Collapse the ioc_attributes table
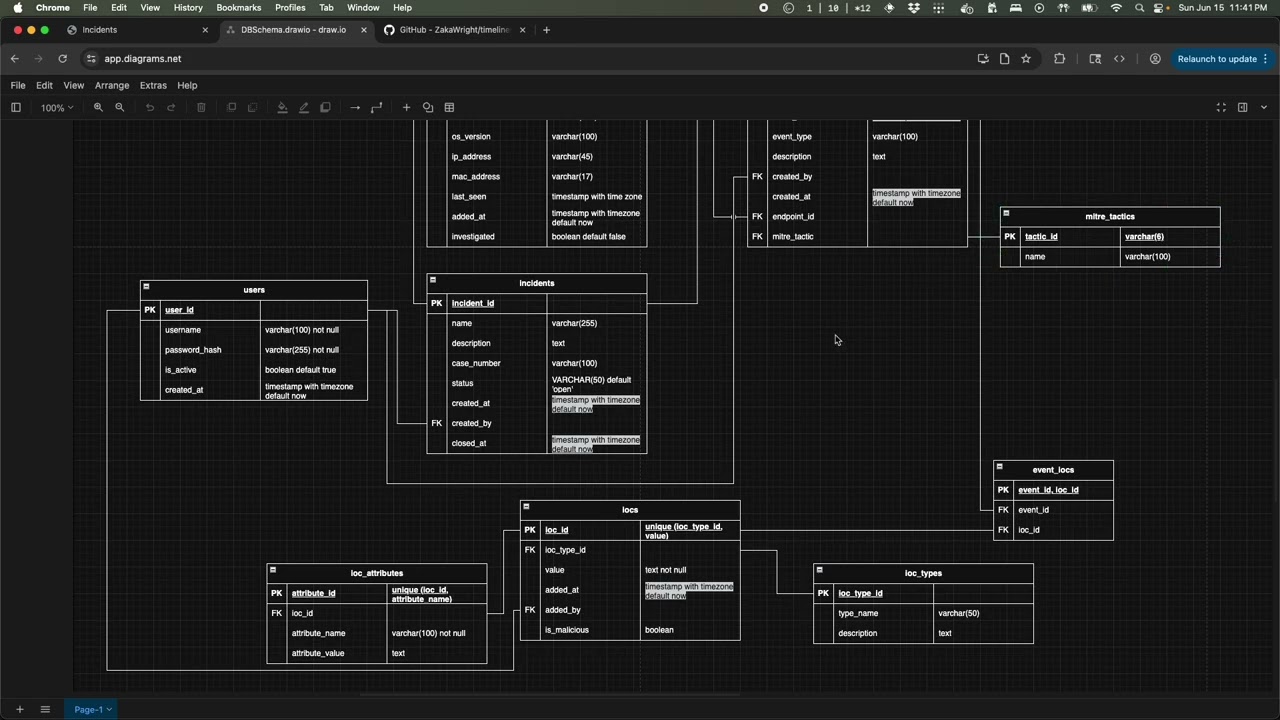Viewport: 1280px width, 720px height. (273, 570)
